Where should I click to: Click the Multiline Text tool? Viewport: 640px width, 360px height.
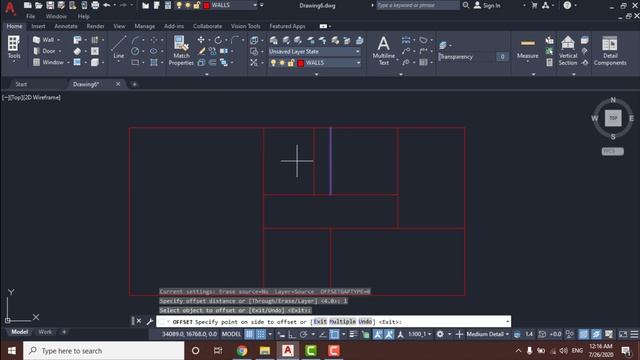coord(384,50)
